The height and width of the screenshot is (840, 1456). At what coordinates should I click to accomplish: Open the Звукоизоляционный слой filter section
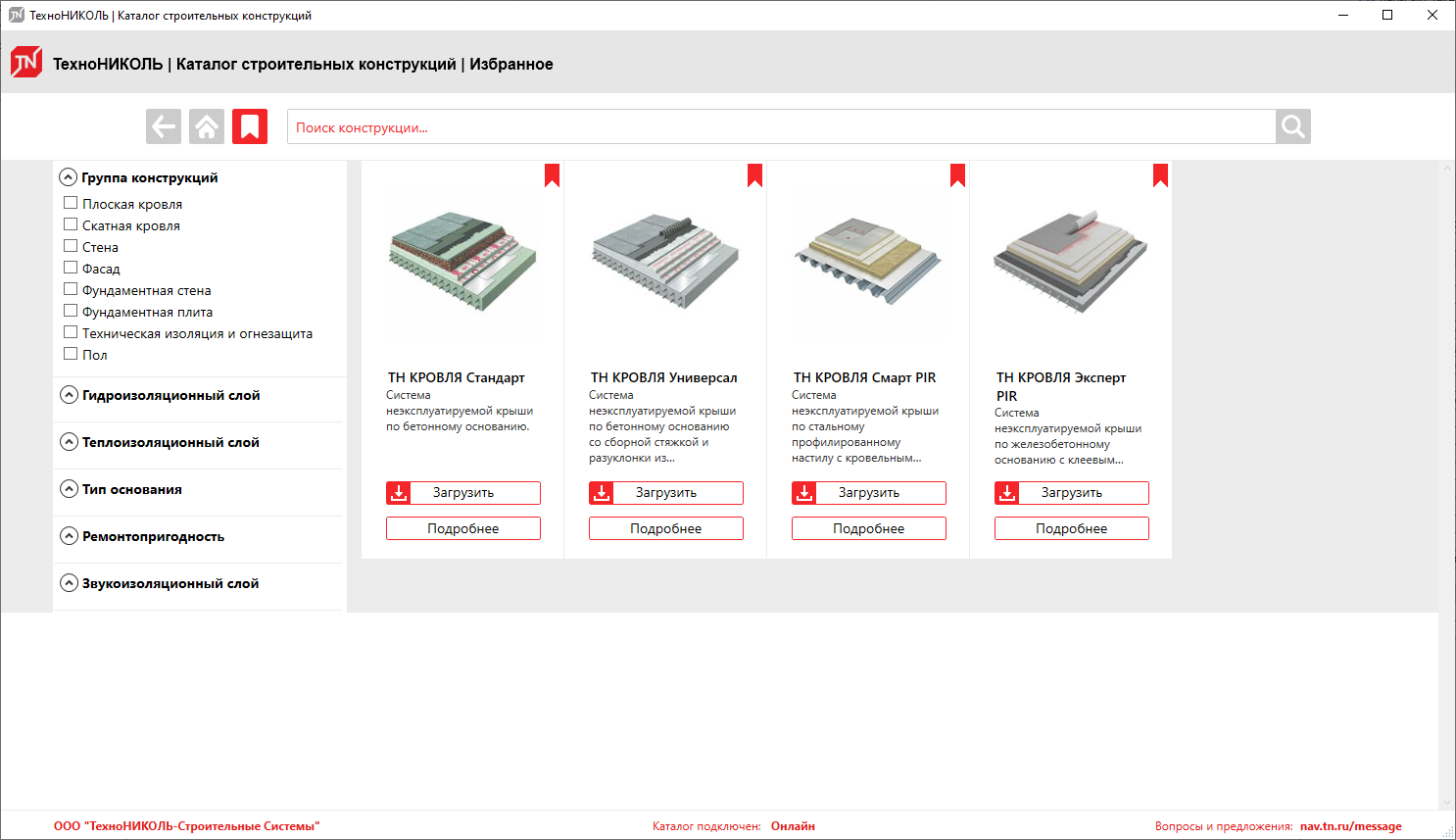coord(69,583)
